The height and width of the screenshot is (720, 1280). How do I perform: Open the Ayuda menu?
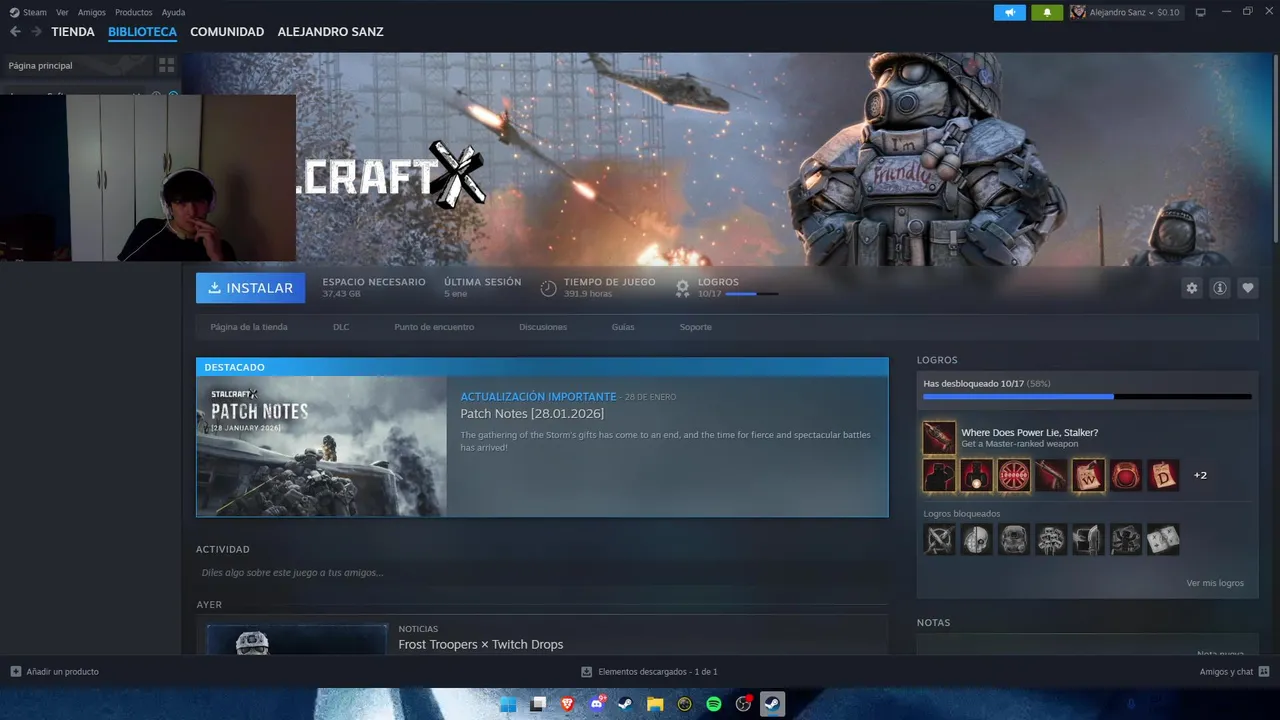tap(173, 12)
